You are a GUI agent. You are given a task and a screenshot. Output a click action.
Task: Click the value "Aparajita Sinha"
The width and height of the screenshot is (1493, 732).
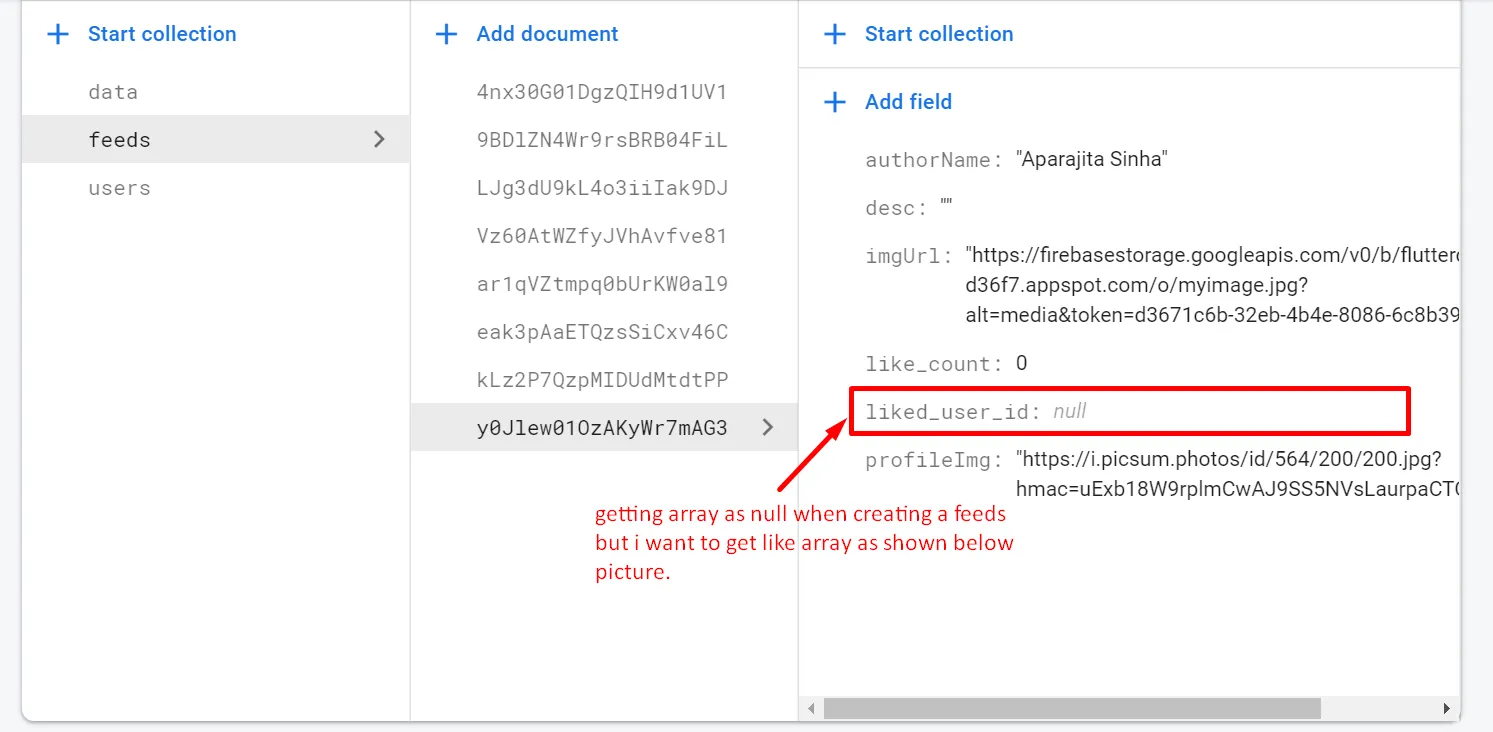(x=1092, y=160)
